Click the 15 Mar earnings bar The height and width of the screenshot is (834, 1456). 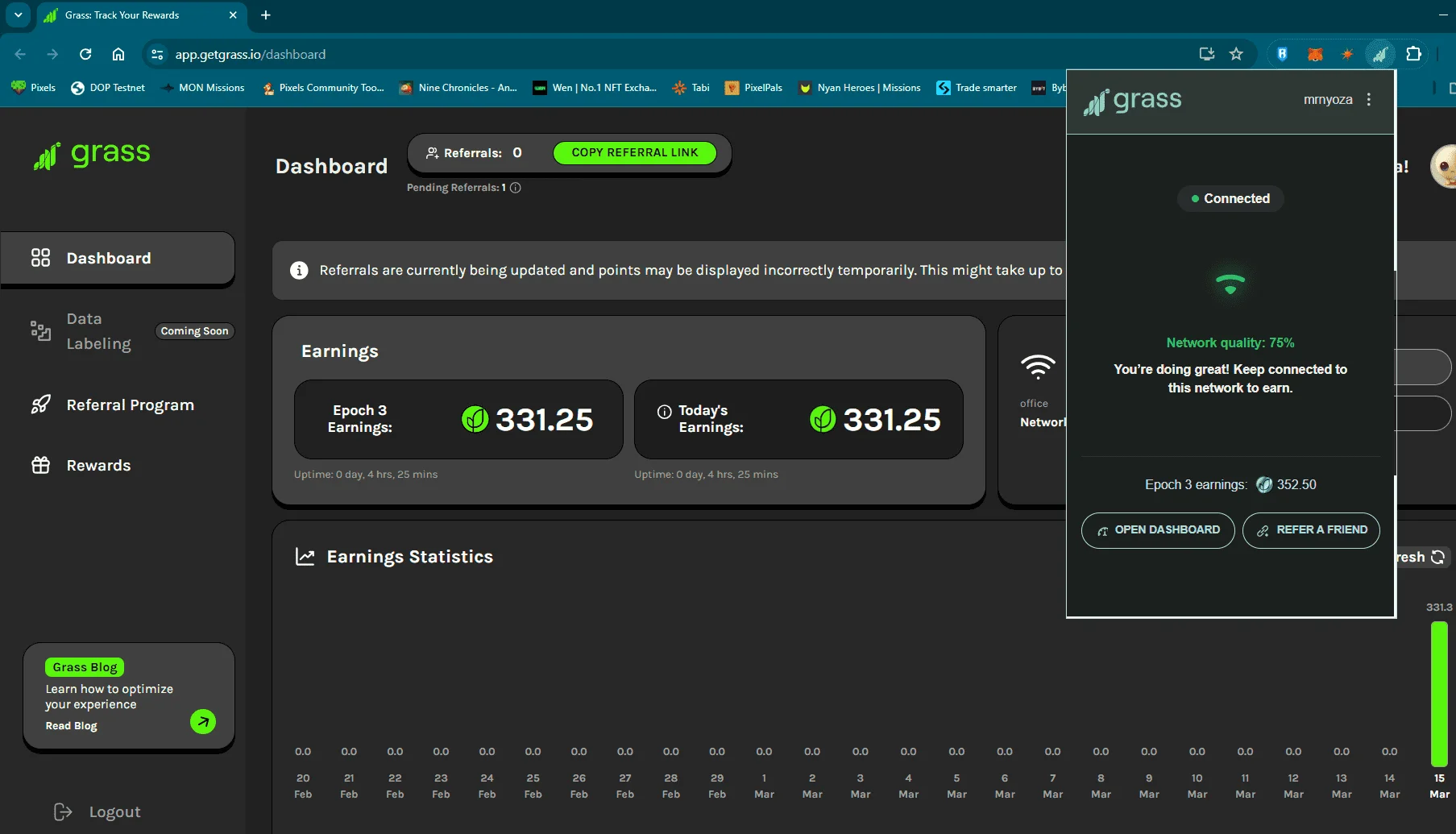coord(1439,693)
